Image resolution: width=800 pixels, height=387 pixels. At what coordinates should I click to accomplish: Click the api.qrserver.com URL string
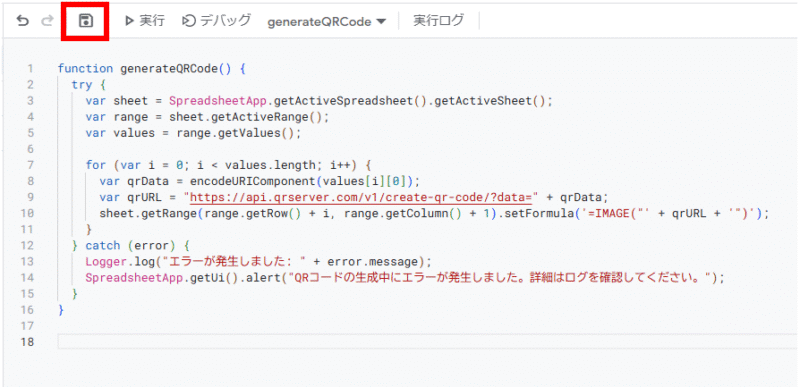(x=361, y=197)
